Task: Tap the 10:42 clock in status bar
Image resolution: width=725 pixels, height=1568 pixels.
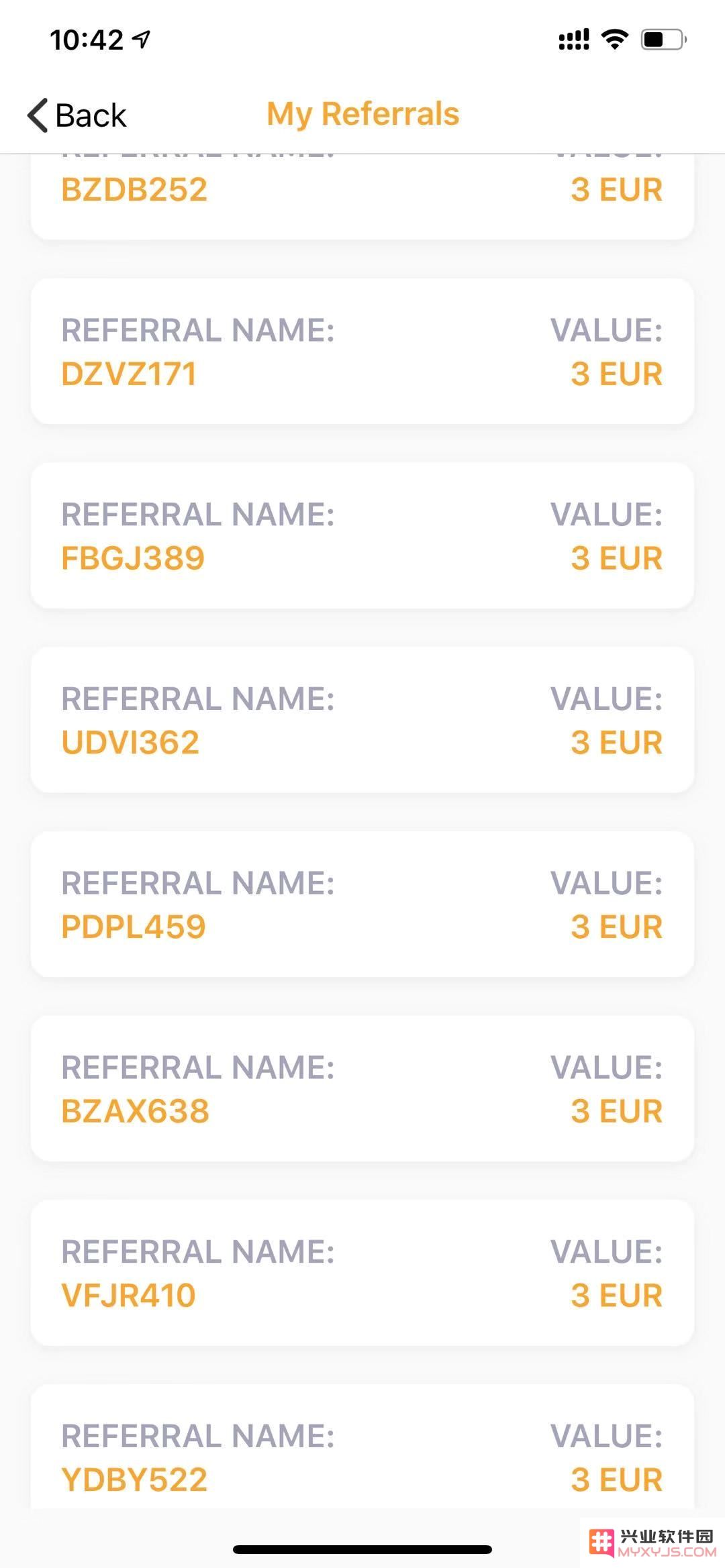Action: click(87, 40)
